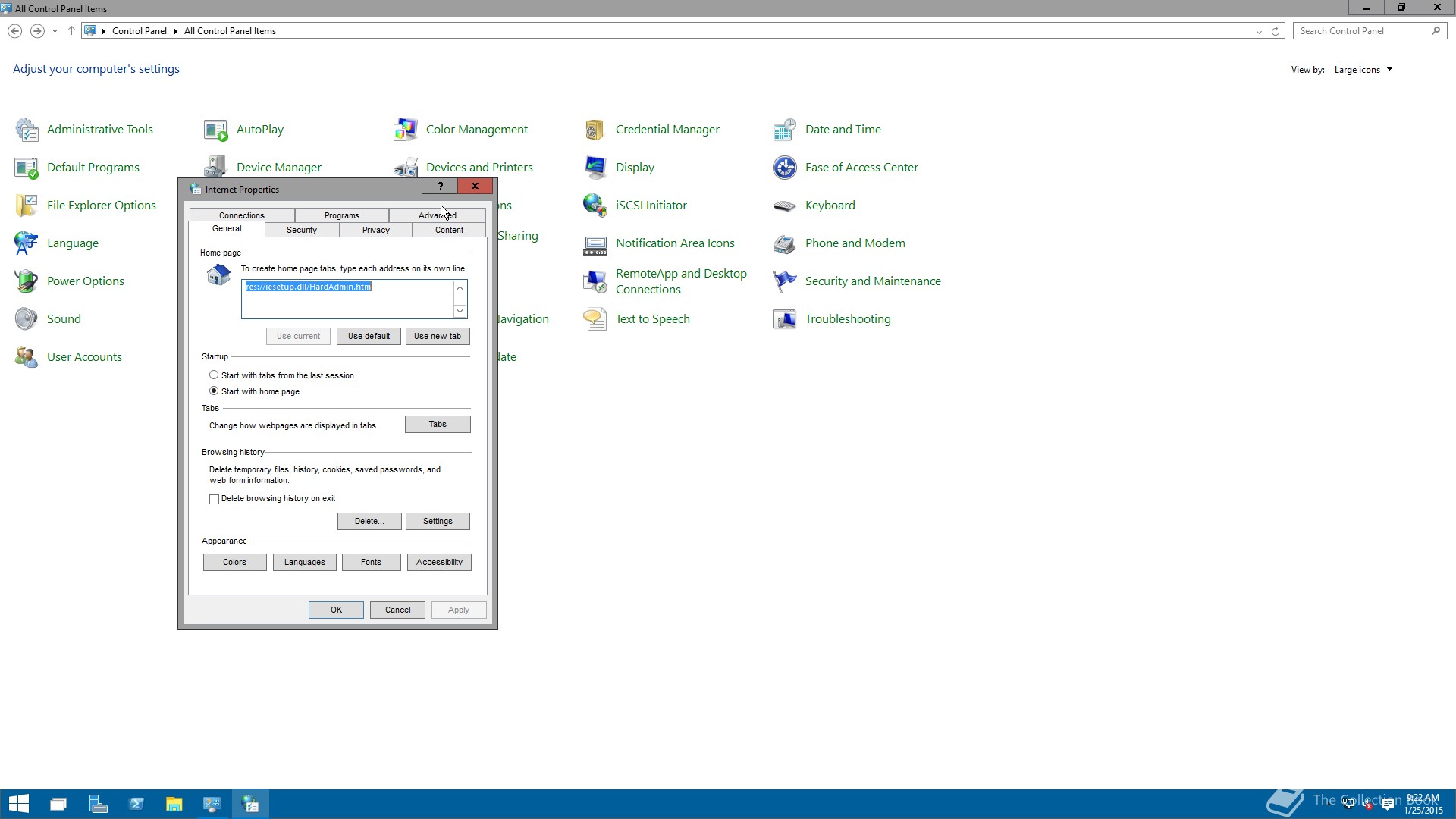Open Color Management icon
The image size is (1456, 819).
(x=406, y=130)
